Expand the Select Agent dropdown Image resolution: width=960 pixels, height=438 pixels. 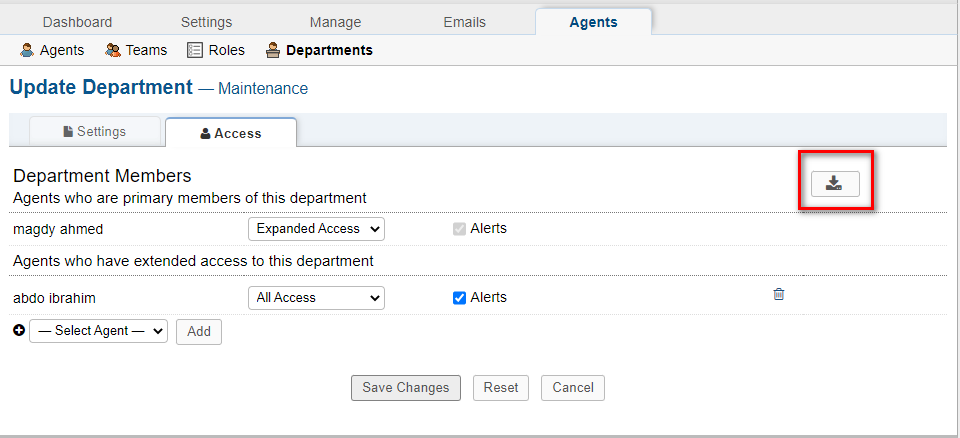pos(98,331)
